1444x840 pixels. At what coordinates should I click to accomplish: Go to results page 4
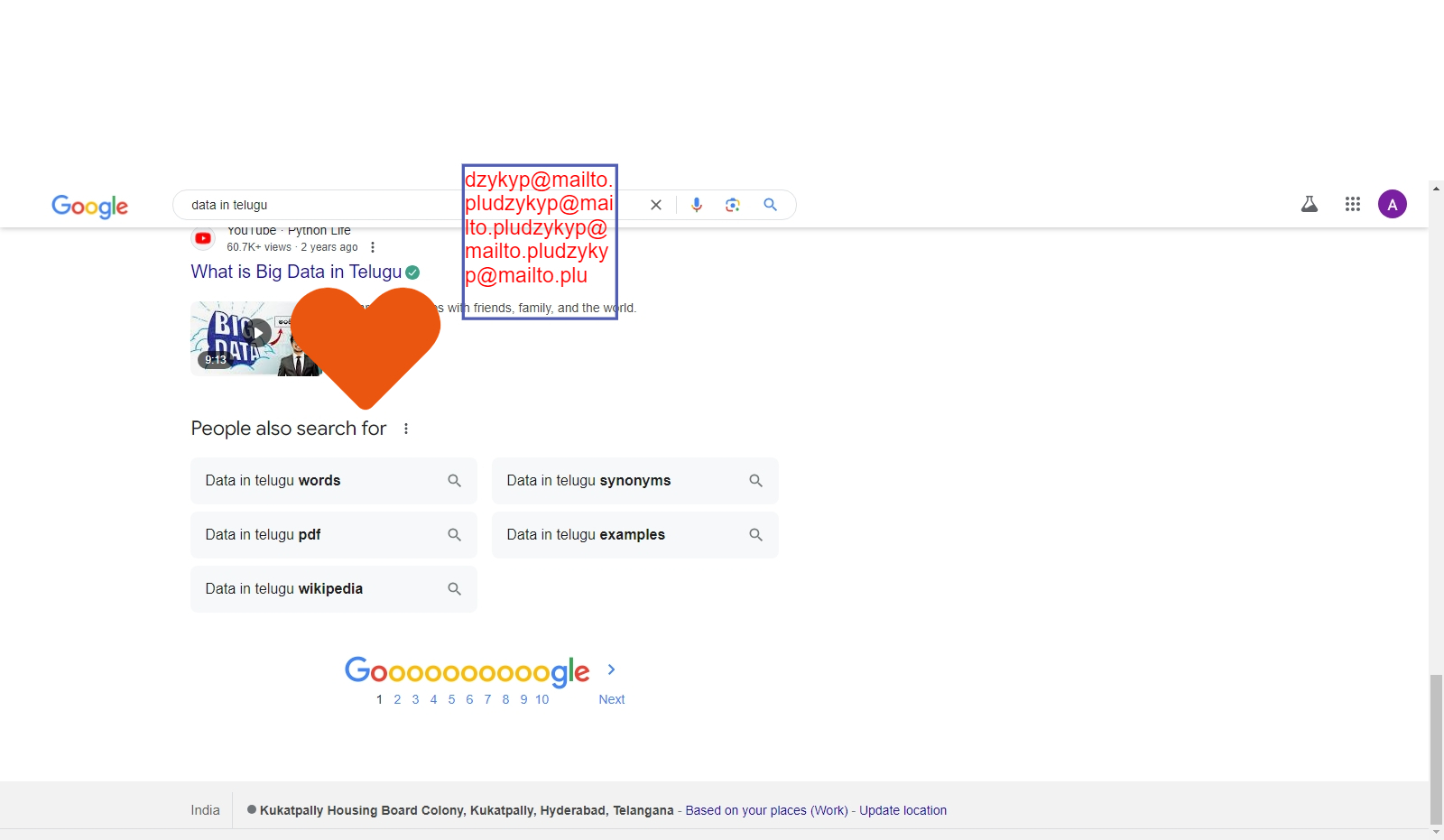[433, 699]
